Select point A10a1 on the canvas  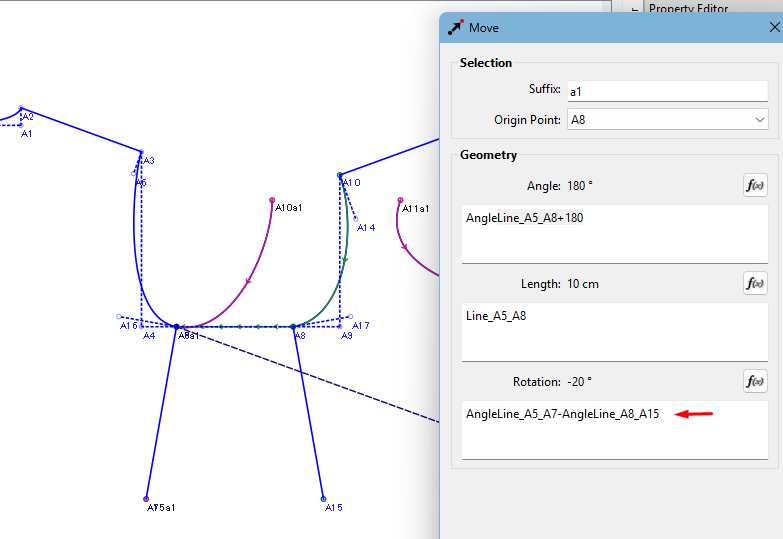coord(272,200)
